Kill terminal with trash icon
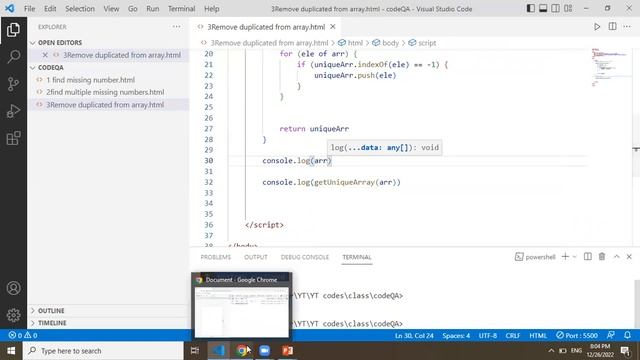 602,256
